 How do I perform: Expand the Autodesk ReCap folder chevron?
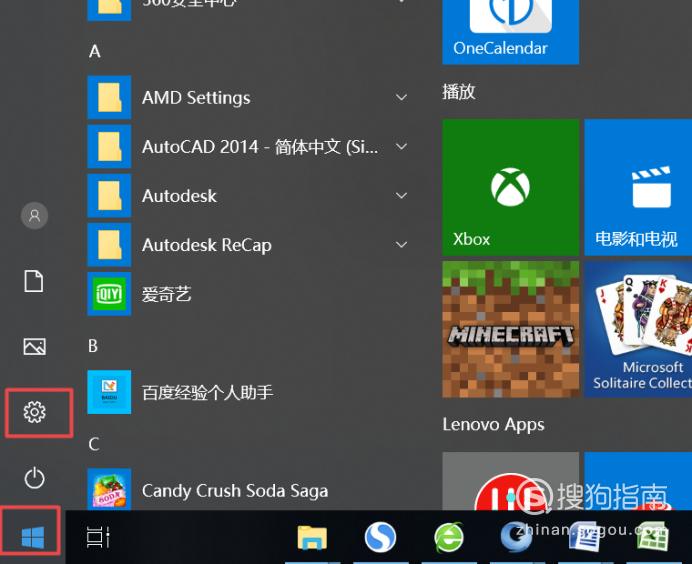401,244
